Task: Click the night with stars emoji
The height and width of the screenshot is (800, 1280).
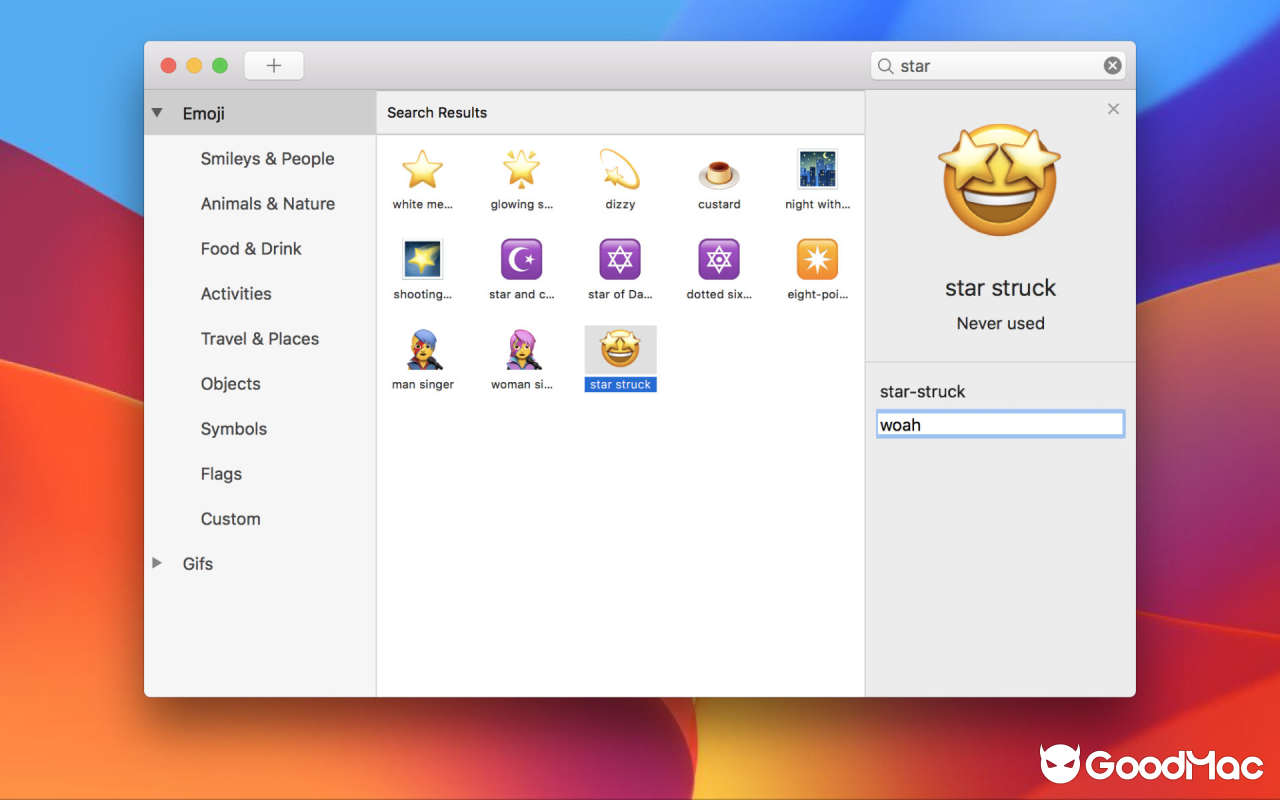Action: click(x=818, y=170)
